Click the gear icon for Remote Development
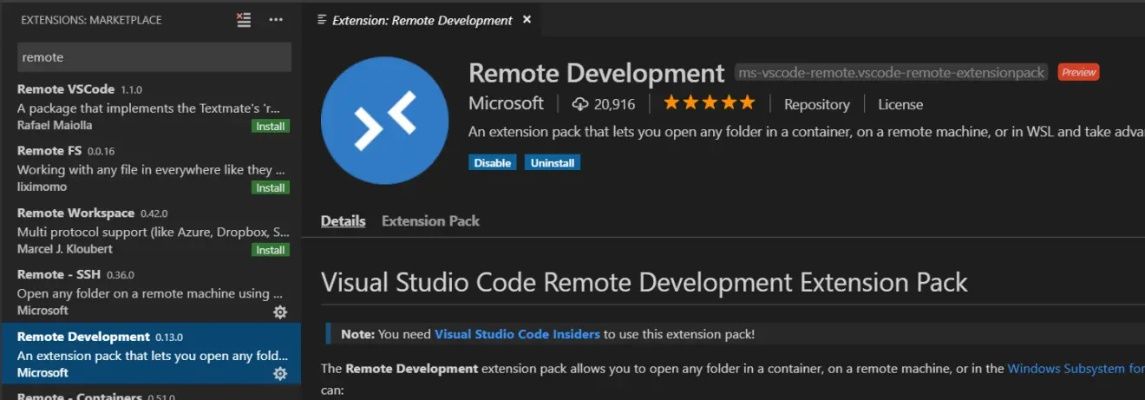 tap(280, 374)
